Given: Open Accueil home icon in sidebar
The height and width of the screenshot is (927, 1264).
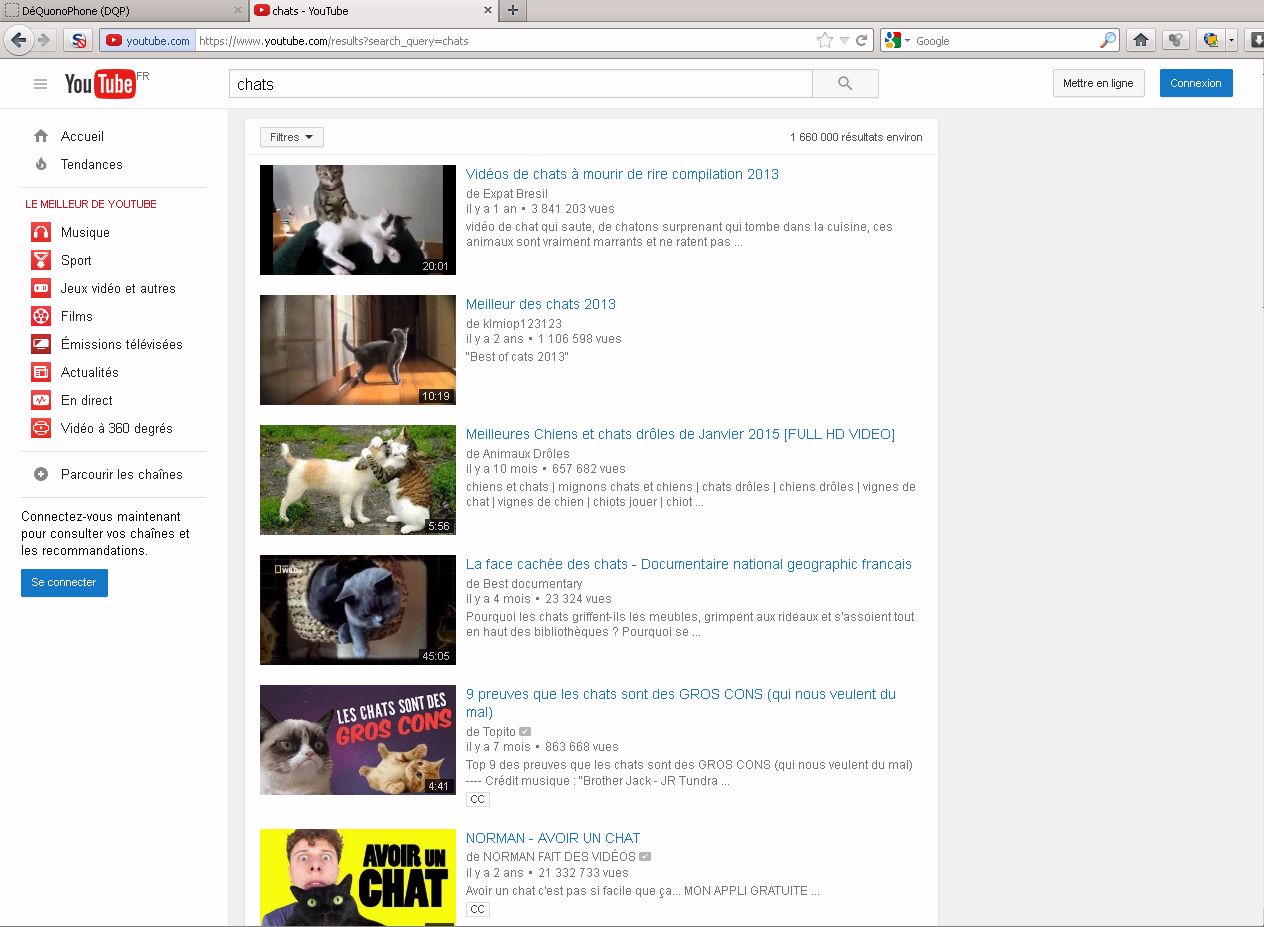Looking at the screenshot, I should point(41,136).
